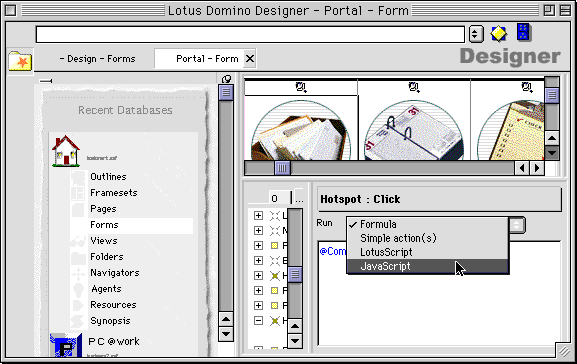
Task: Click the form's vertical scrollbar thumb
Action: (552, 95)
